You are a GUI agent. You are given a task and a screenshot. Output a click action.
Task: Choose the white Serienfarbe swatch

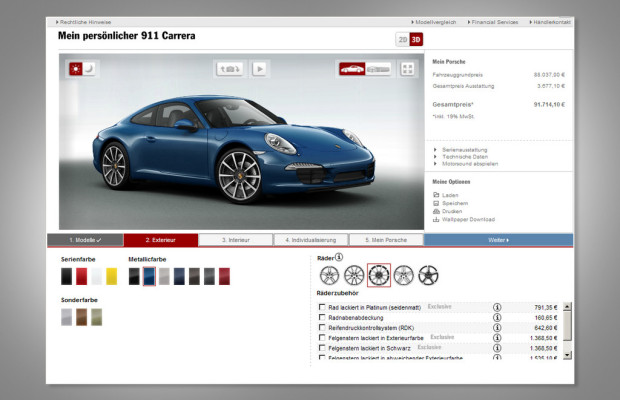point(96,276)
